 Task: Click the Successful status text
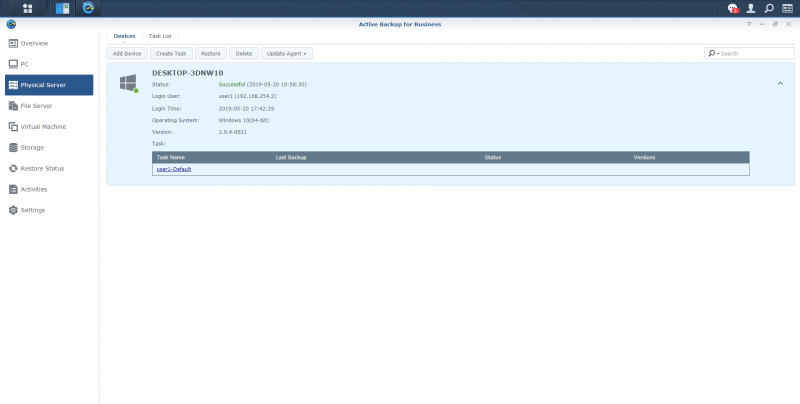pyautogui.click(x=232, y=84)
